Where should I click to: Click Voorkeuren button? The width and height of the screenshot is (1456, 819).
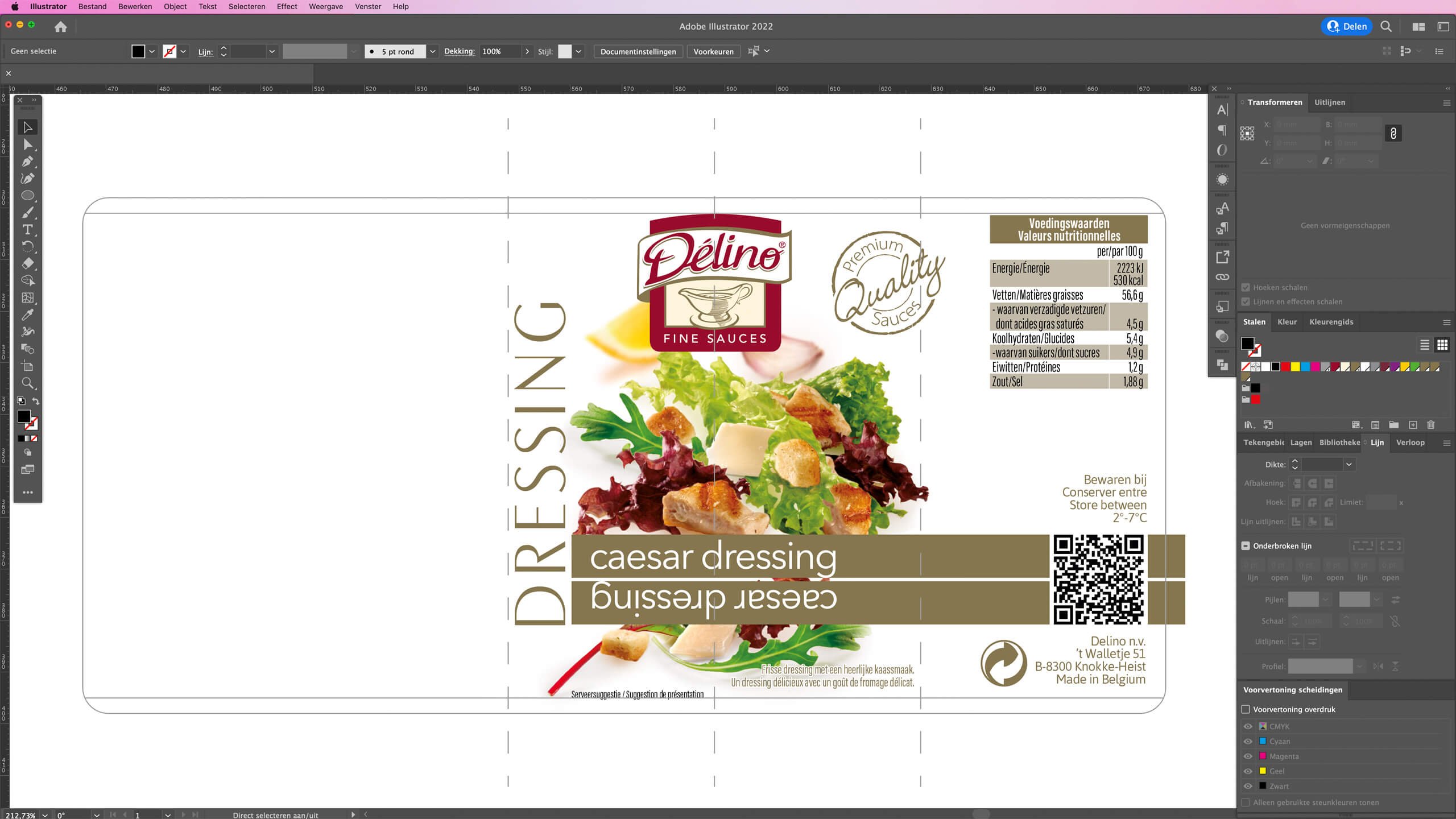coord(713,52)
